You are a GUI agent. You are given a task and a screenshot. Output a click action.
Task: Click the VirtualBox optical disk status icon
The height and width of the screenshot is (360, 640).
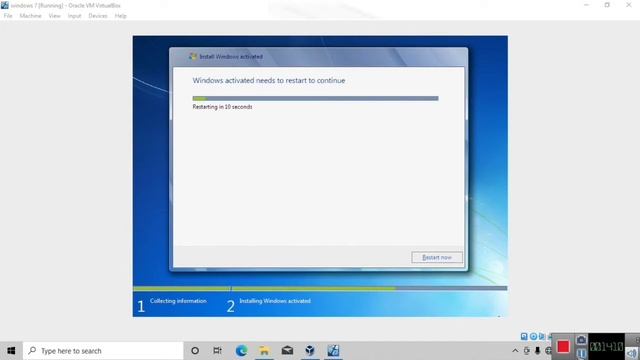533,336
